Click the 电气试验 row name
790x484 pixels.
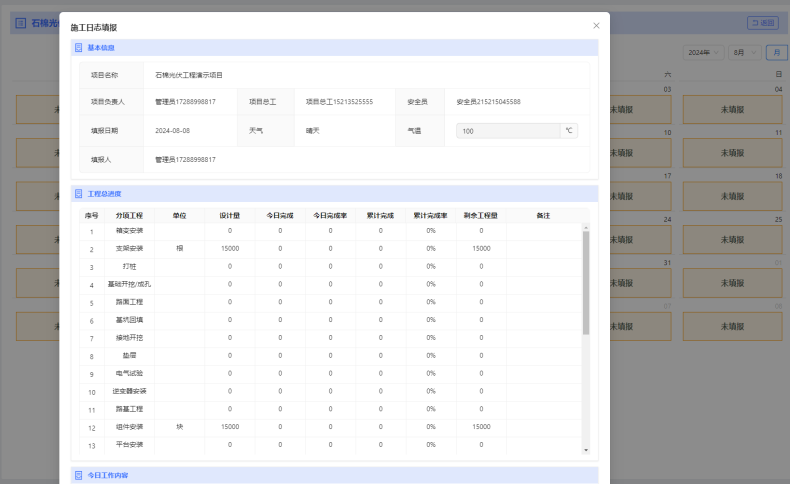[x=129, y=374]
